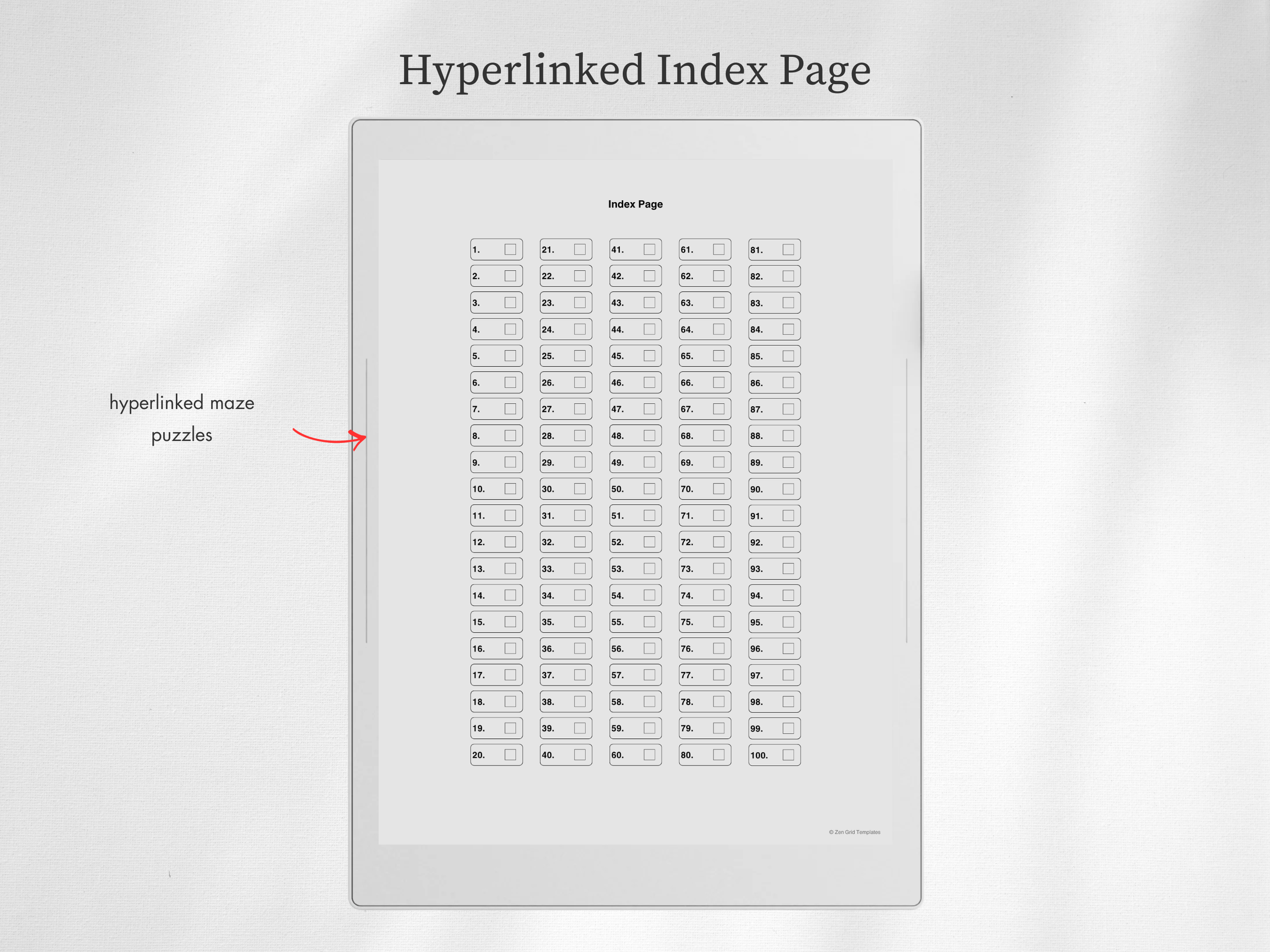Check the box beside number 47

pos(649,409)
